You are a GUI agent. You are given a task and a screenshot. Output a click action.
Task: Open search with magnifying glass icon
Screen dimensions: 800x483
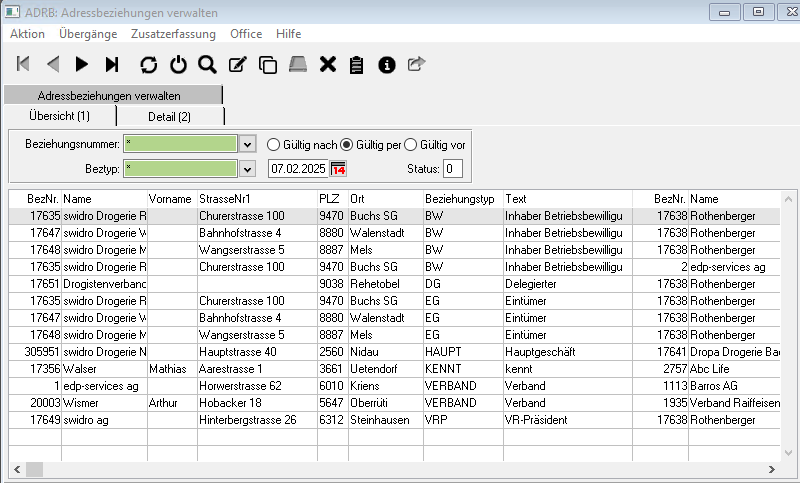tap(207, 65)
